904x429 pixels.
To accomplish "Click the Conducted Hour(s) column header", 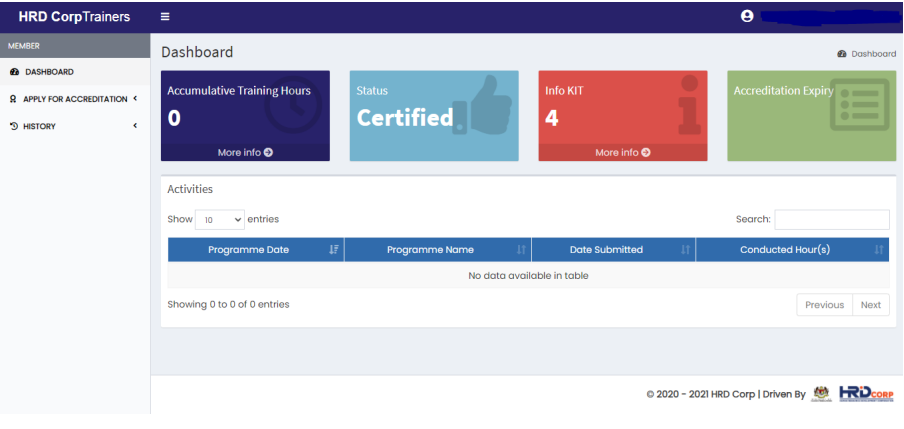I will tap(792, 250).
